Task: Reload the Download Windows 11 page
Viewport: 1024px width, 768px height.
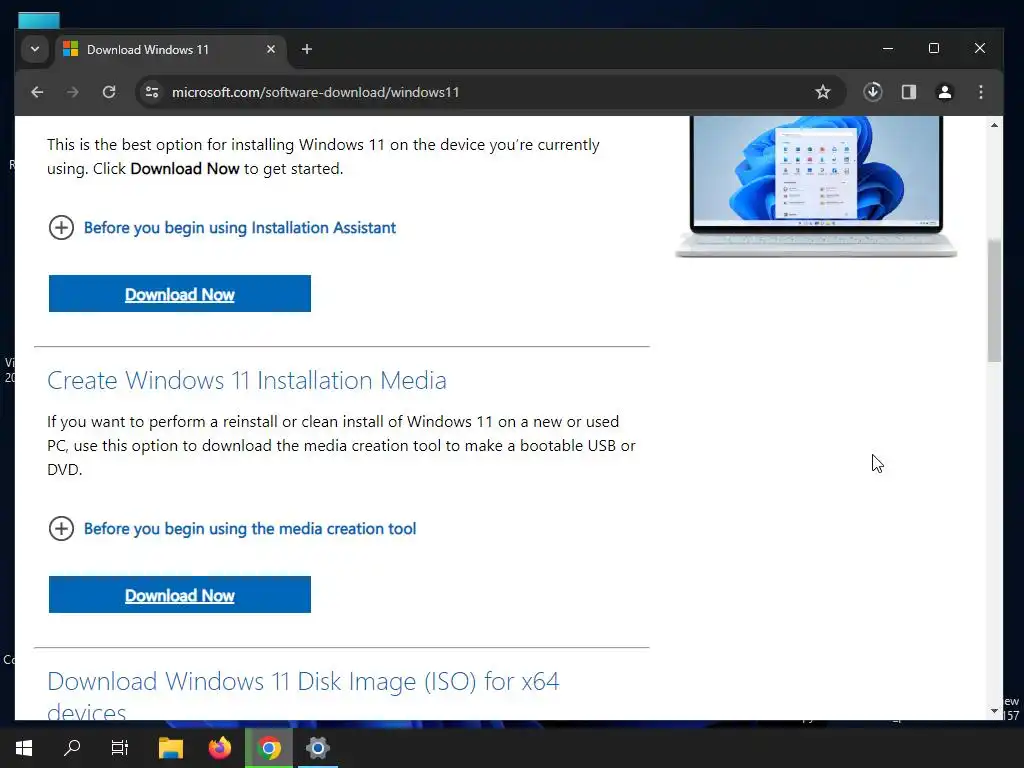Action: coord(109,92)
